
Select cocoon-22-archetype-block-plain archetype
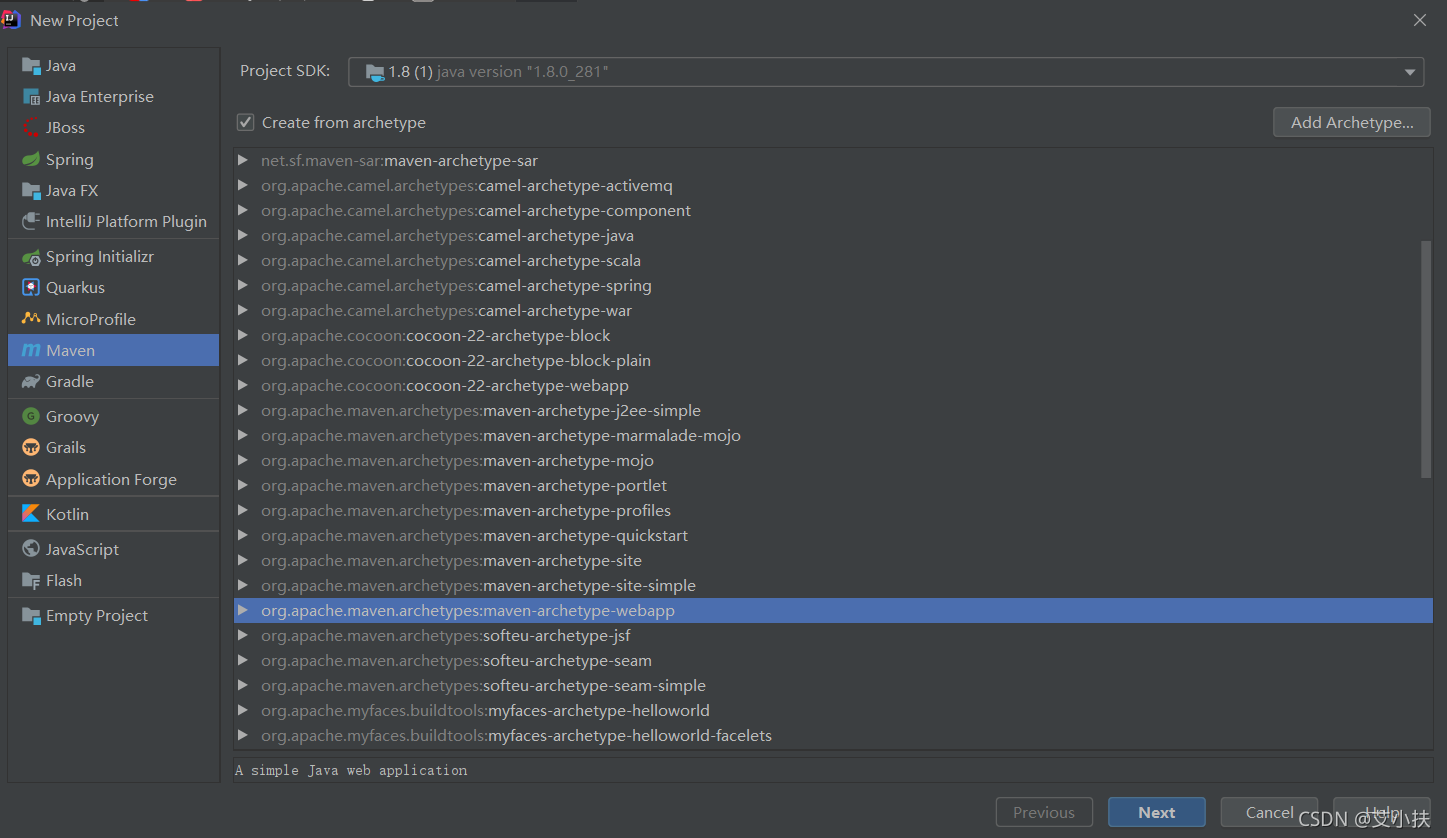[x=833, y=360]
